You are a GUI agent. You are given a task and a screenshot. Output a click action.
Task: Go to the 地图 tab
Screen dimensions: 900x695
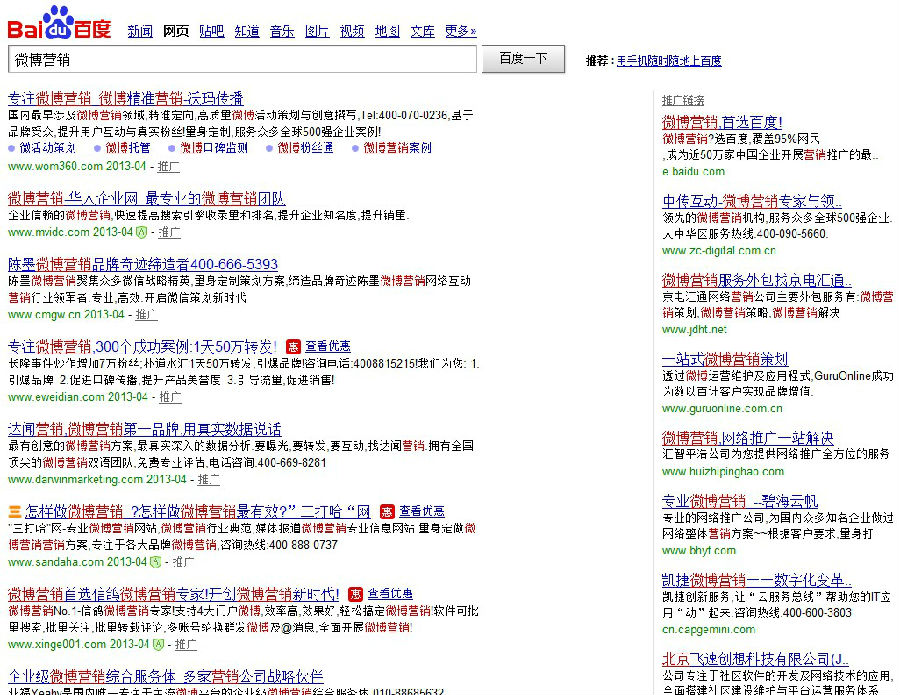point(387,31)
